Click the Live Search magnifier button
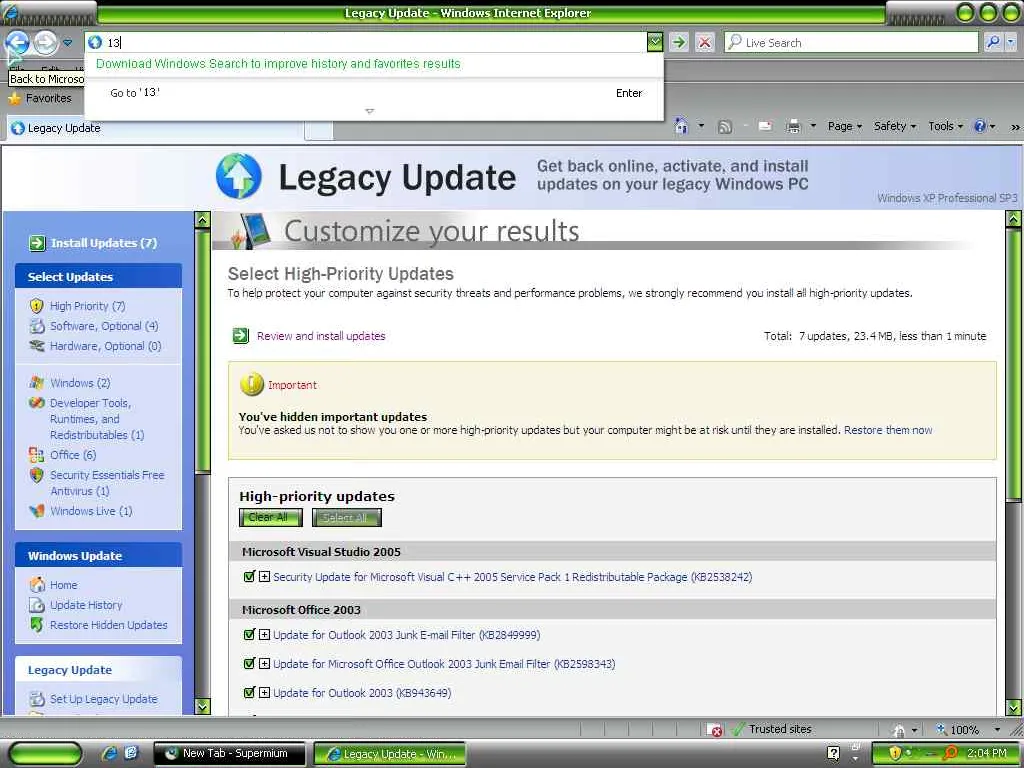Screen dimensions: 1024x768 click(993, 42)
